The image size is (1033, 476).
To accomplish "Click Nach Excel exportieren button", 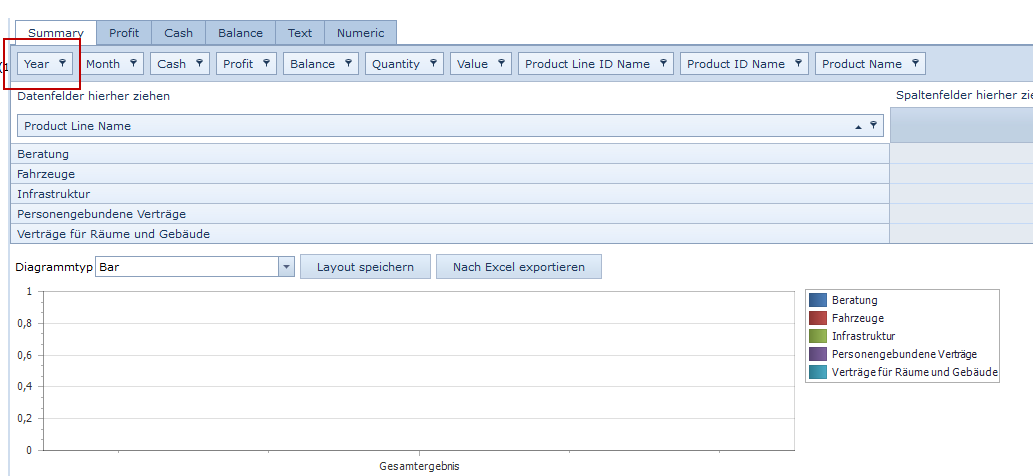I will [518, 267].
